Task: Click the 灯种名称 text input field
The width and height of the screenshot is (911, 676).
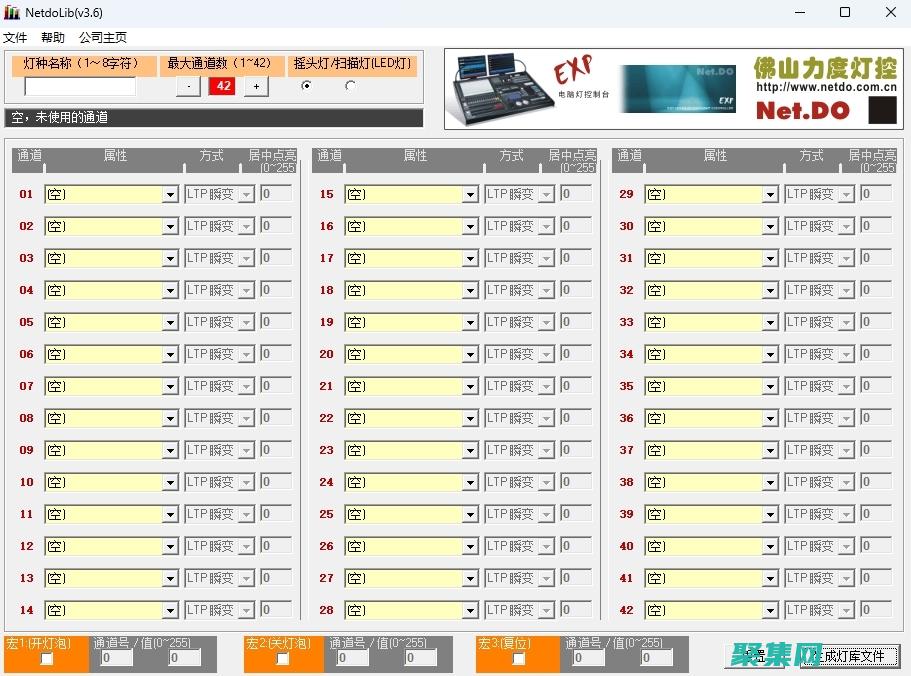Action: pos(80,87)
